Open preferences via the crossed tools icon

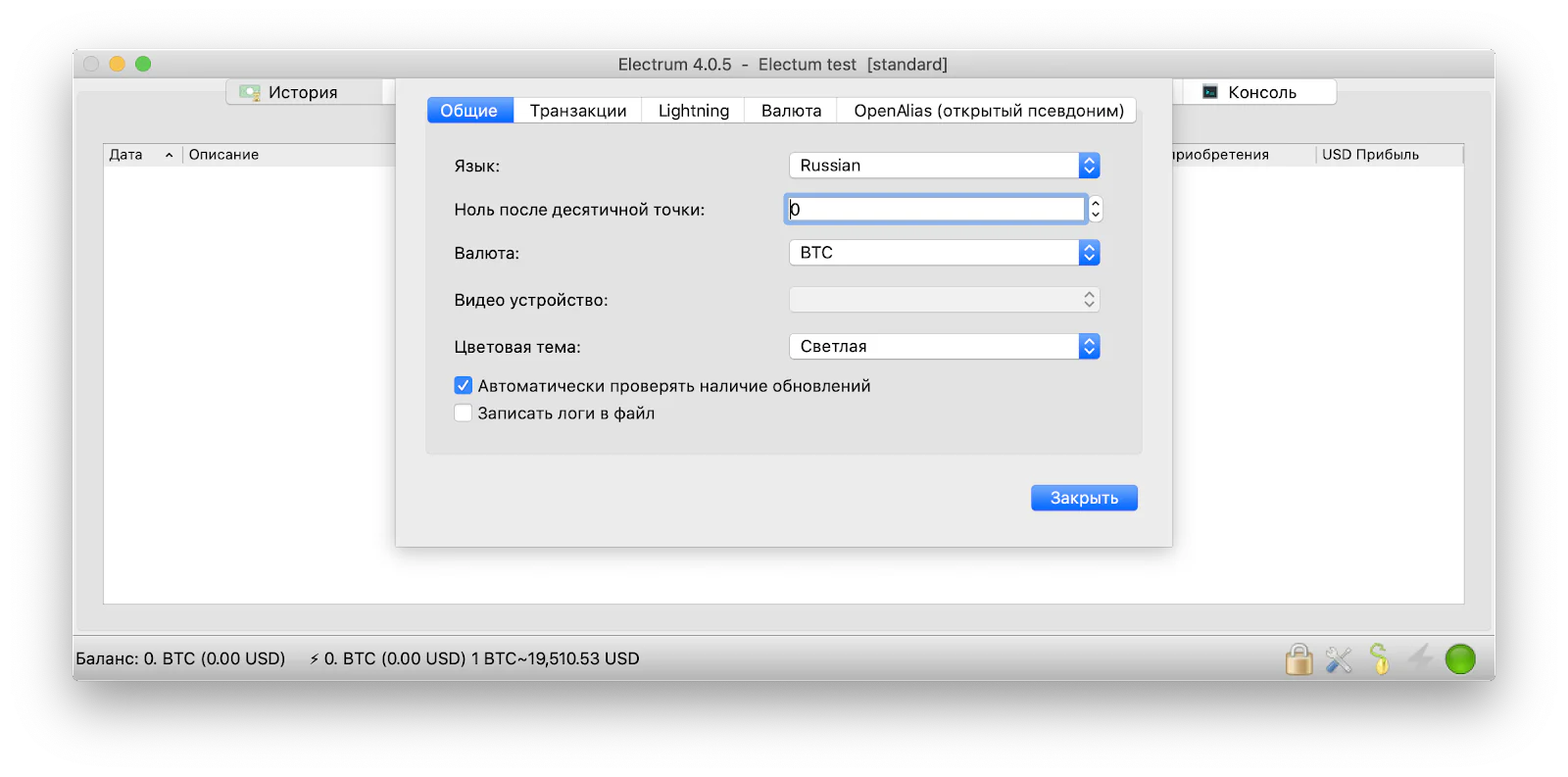(x=1339, y=659)
